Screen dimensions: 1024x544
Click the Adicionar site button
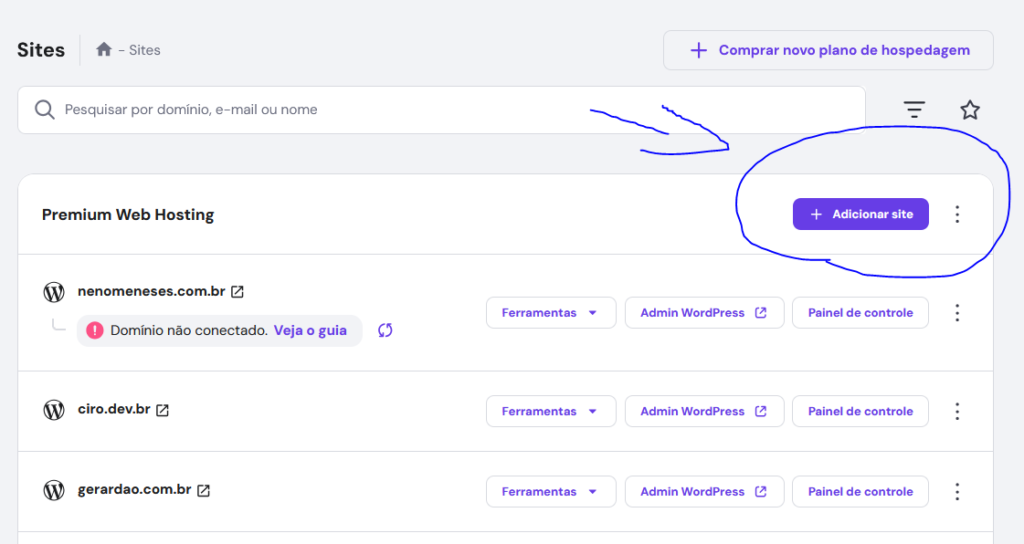[860, 214]
